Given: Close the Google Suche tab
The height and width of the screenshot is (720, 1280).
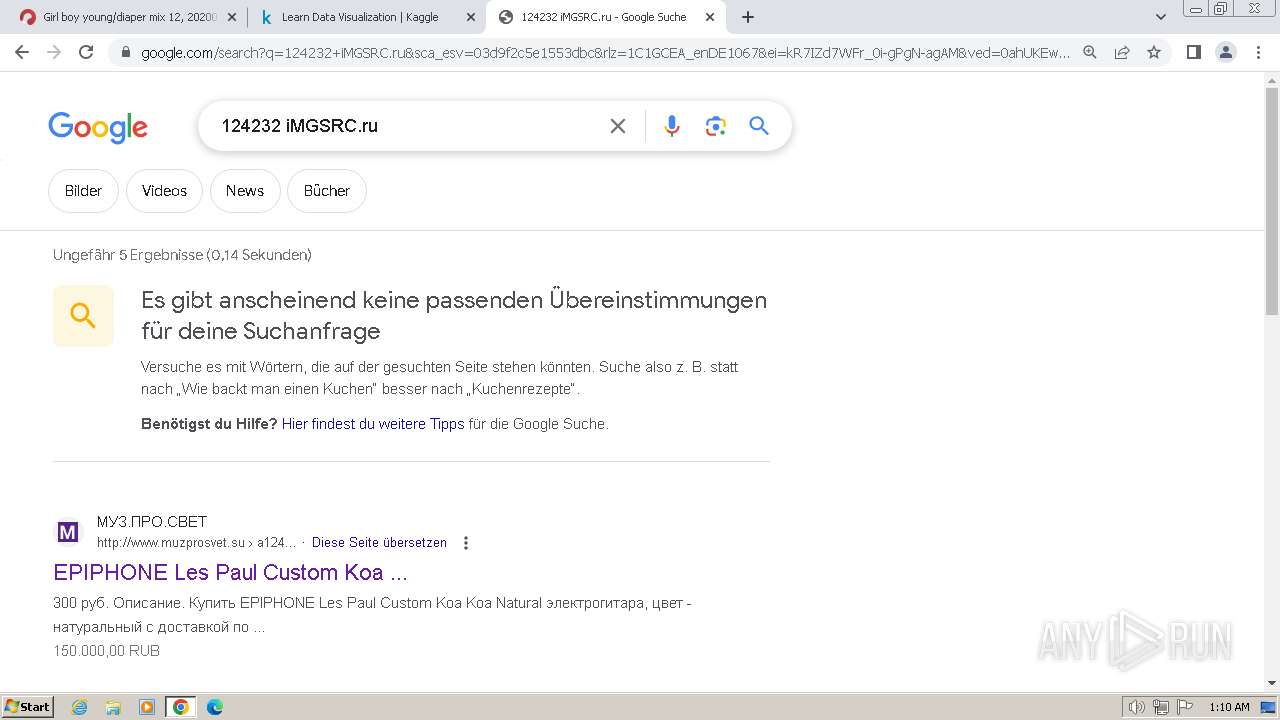Looking at the screenshot, I should pyautogui.click(x=710, y=17).
